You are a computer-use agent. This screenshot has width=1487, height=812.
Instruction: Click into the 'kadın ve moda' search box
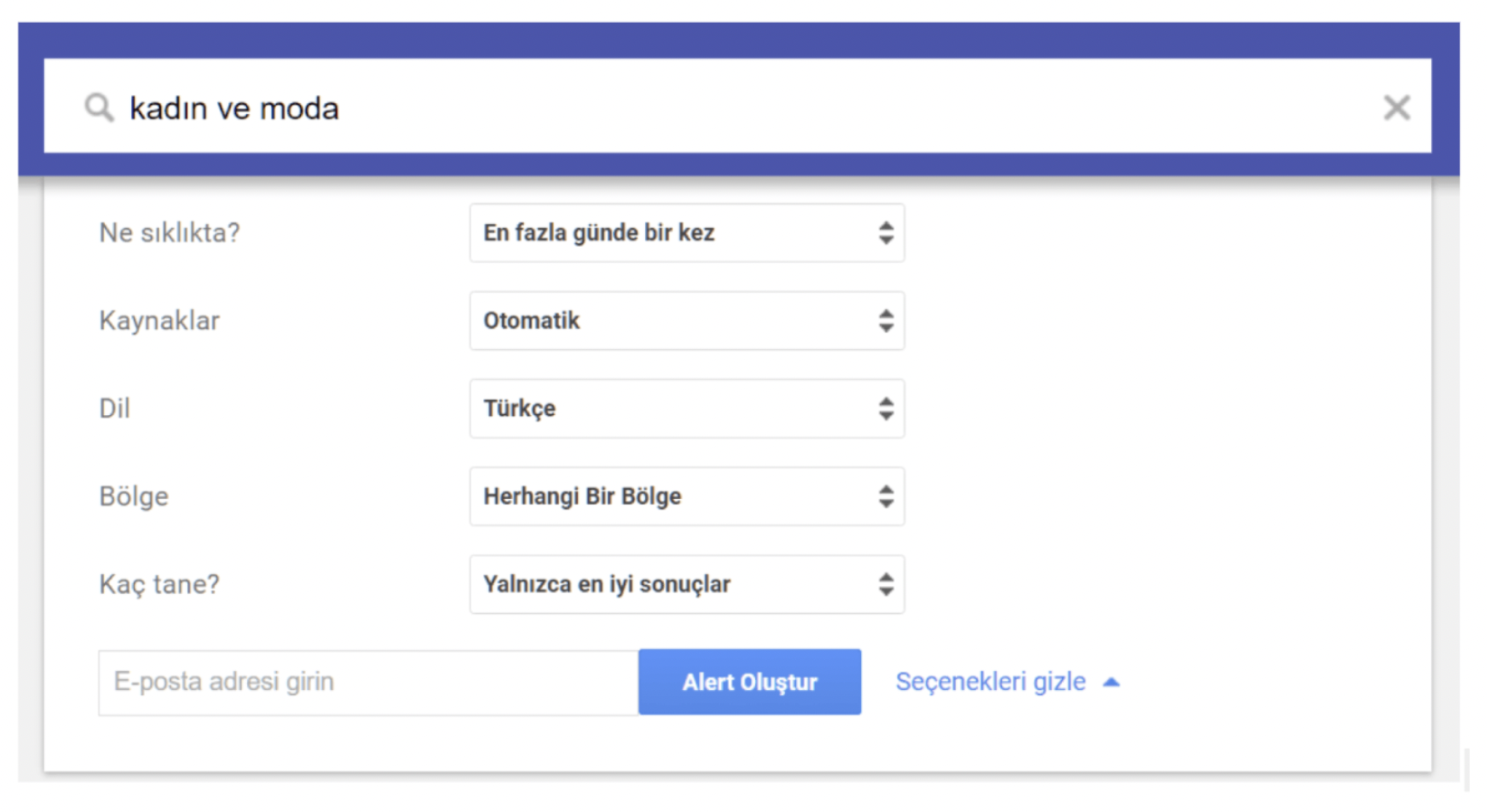[x=737, y=107]
